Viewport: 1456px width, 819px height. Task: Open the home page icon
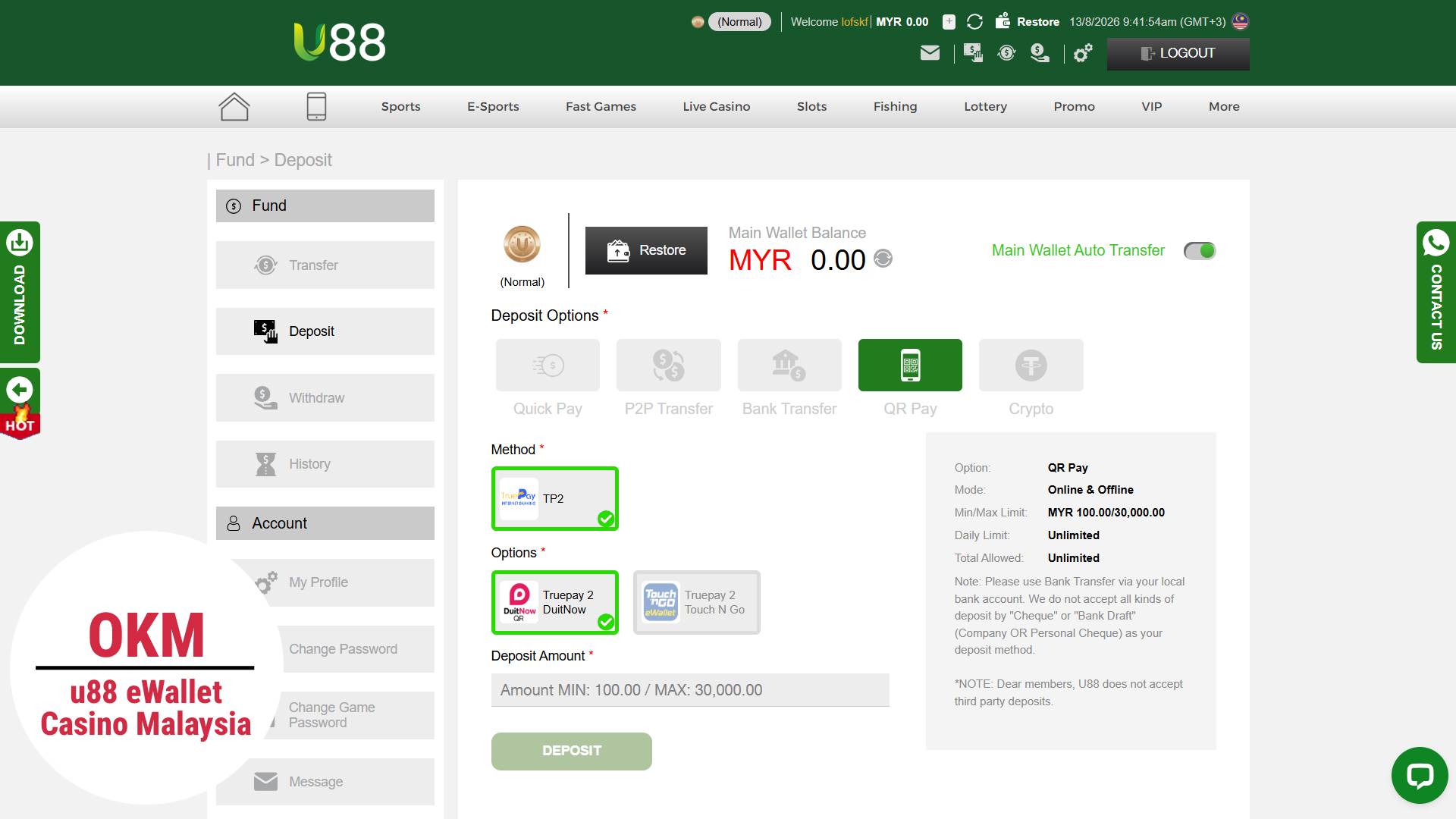point(234,106)
